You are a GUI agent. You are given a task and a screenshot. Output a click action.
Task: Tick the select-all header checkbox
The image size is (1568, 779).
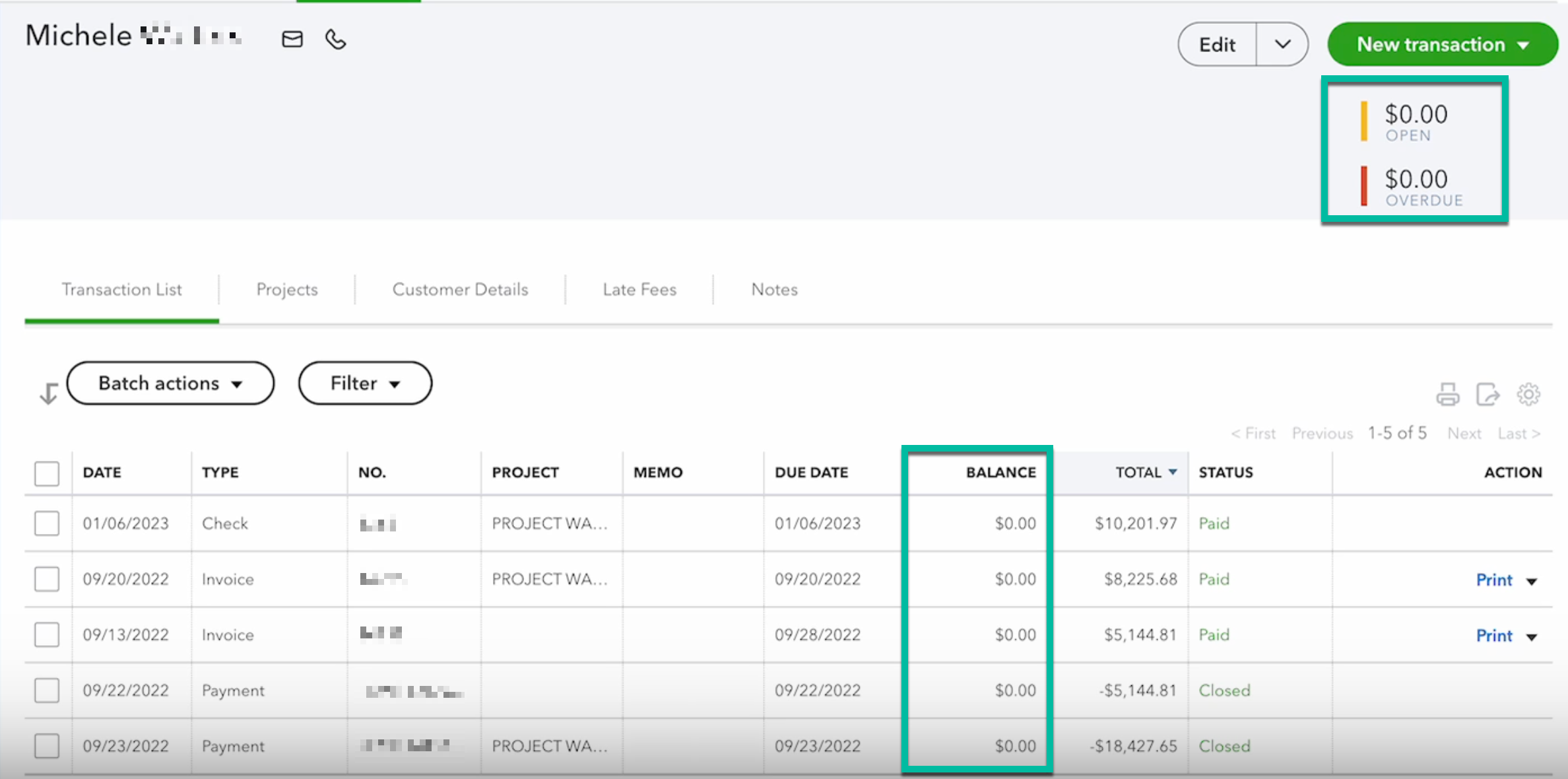[x=47, y=473]
